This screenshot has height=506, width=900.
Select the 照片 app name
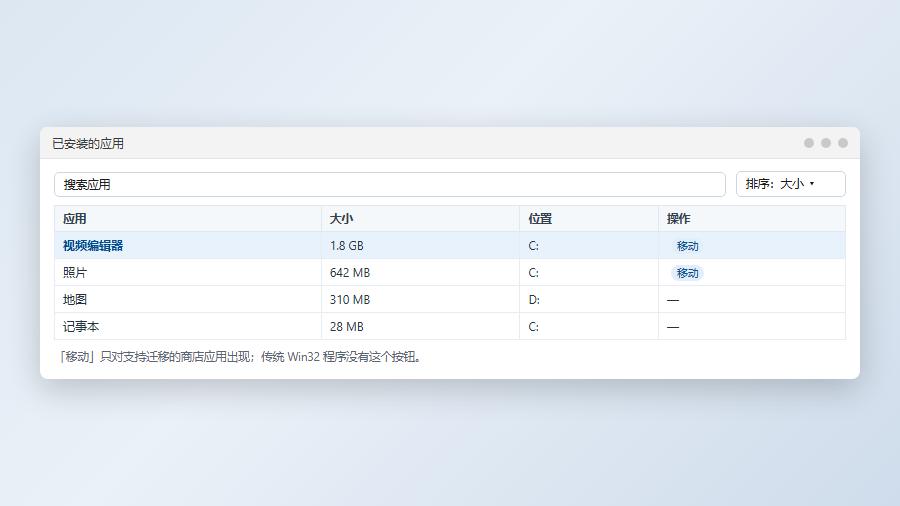75,273
